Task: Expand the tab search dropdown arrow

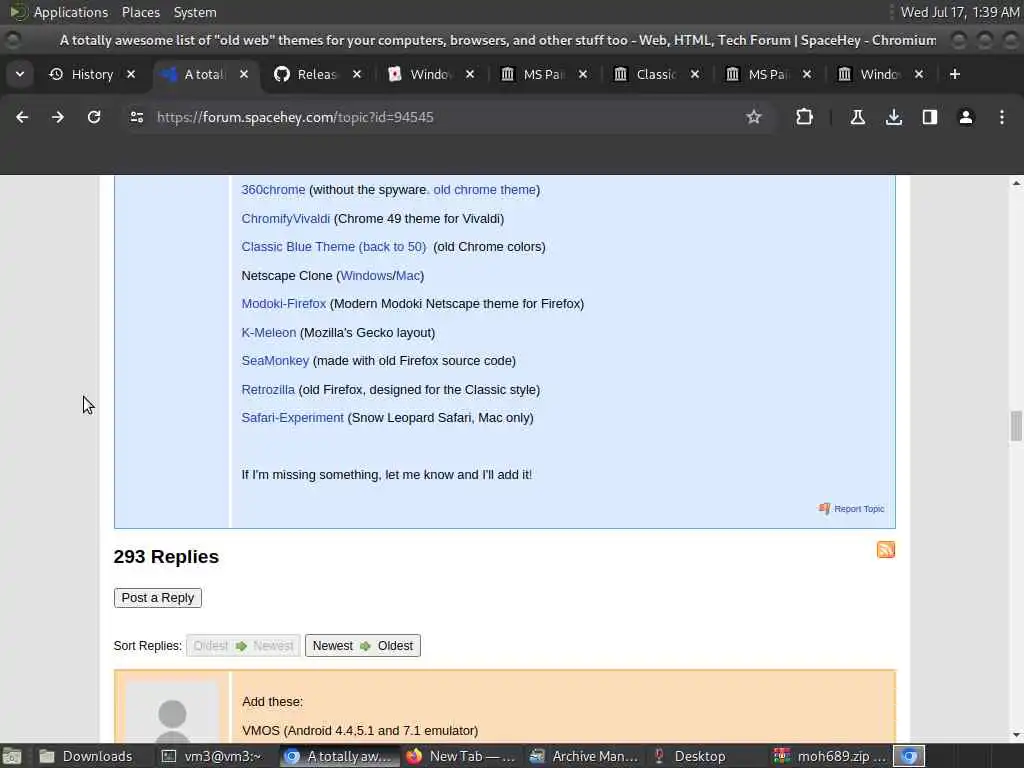Action: (x=20, y=74)
